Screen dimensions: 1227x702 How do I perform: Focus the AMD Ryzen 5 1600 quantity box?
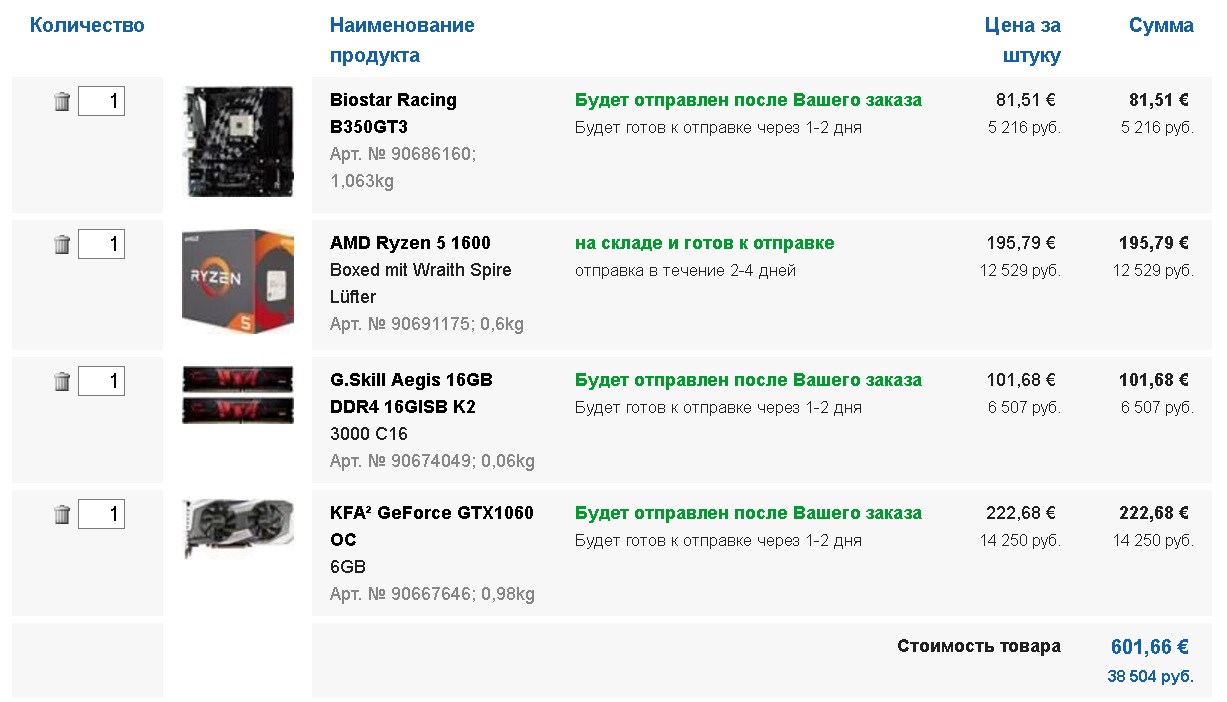pyautogui.click(x=101, y=244)
